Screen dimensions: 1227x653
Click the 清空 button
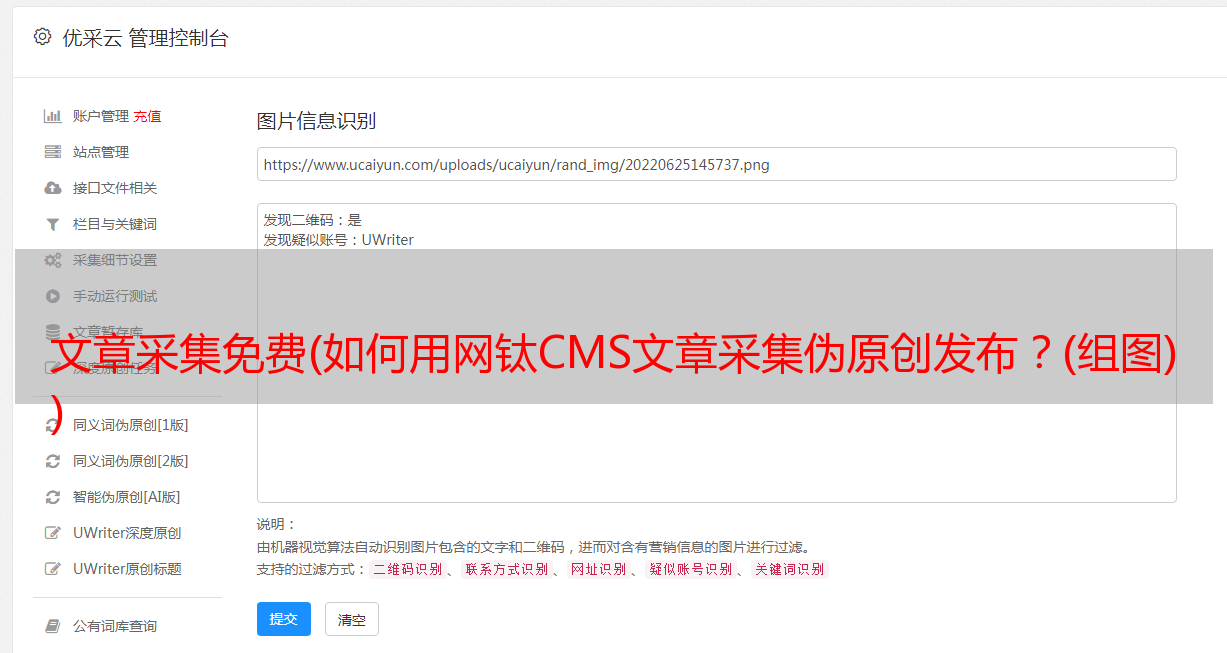point(352,619)
